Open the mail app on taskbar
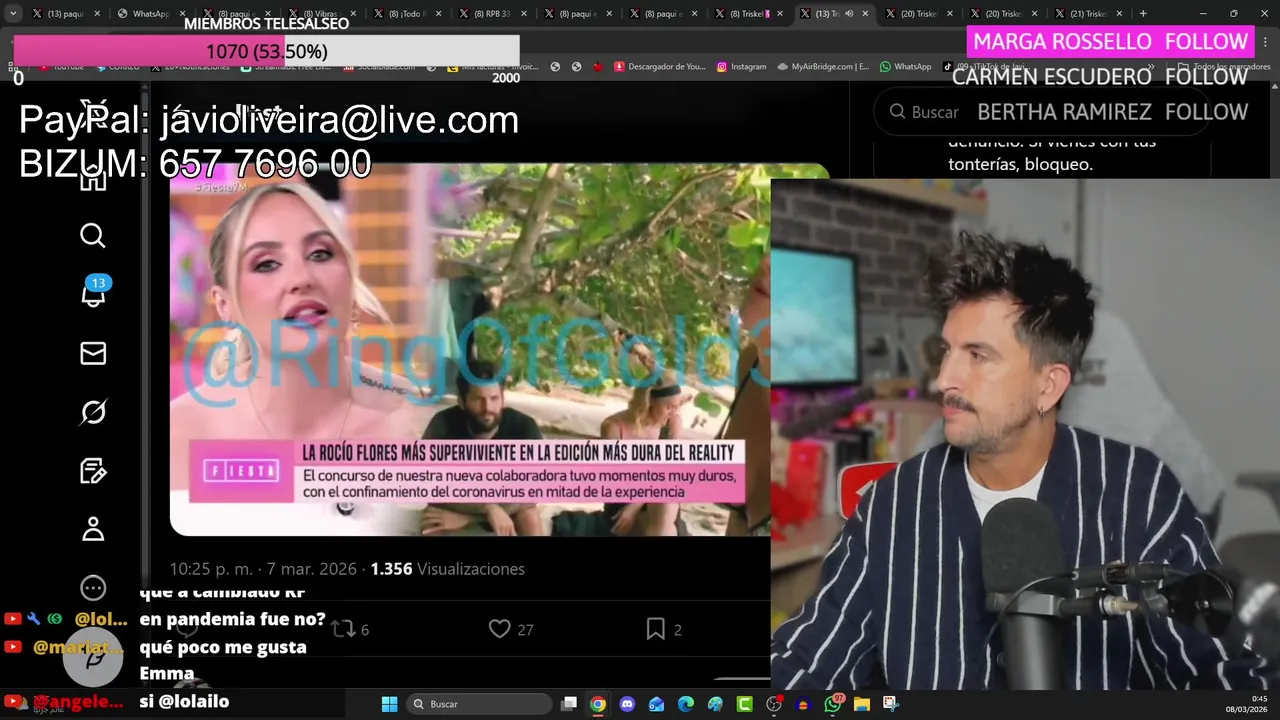Viewport: 1280px width, 720px height. [656, 704]
